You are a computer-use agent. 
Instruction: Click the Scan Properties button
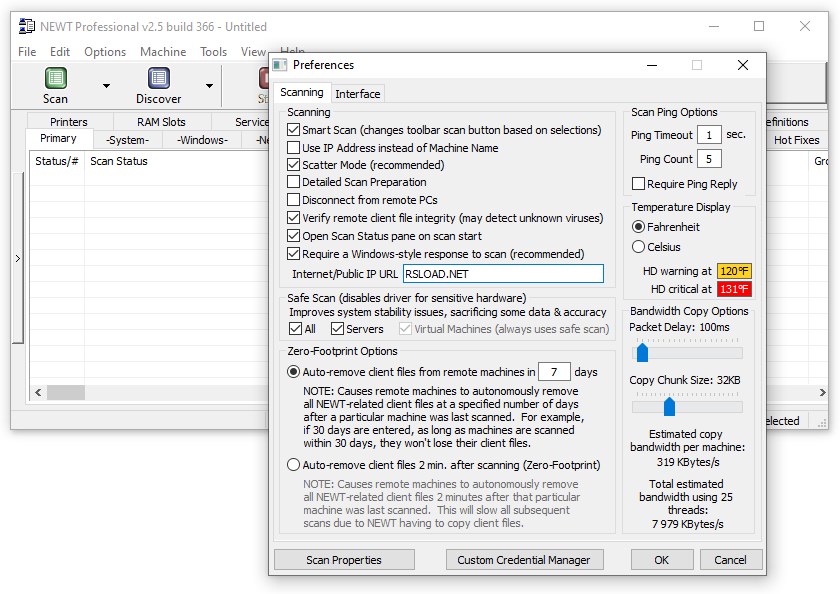click(x=344, y=559)
